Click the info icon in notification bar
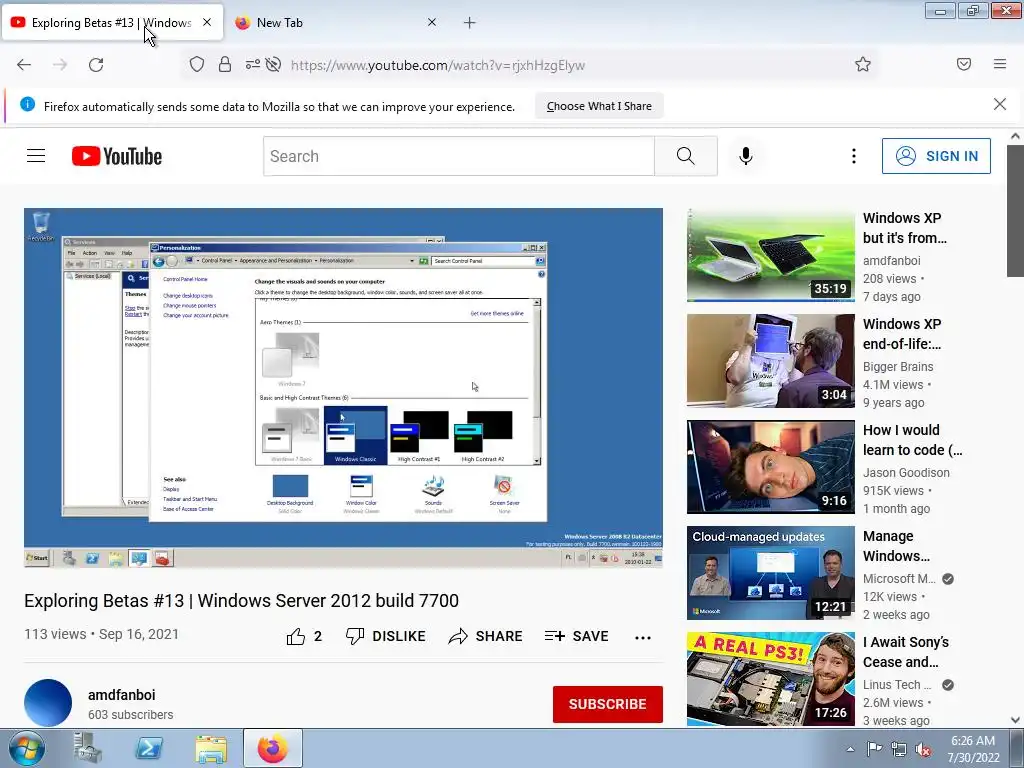 point(27,104)
